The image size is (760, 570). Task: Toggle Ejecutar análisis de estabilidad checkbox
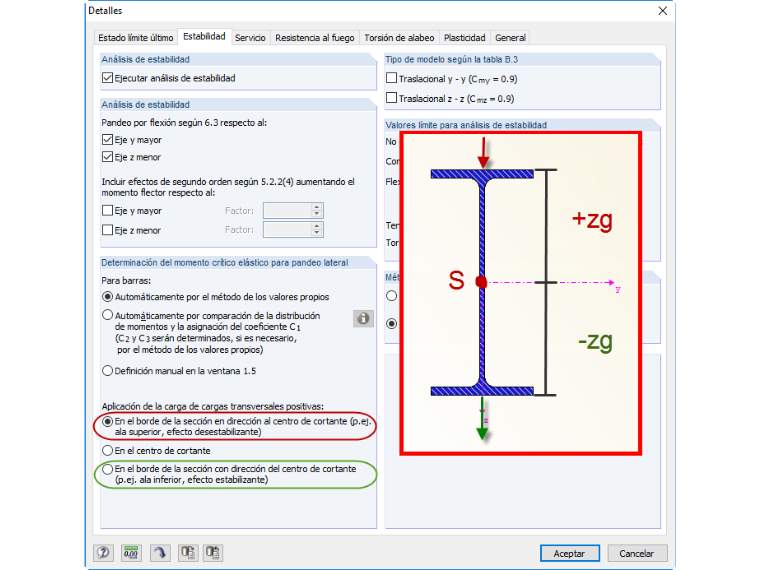pyautogui.click(x=107, y=78)
